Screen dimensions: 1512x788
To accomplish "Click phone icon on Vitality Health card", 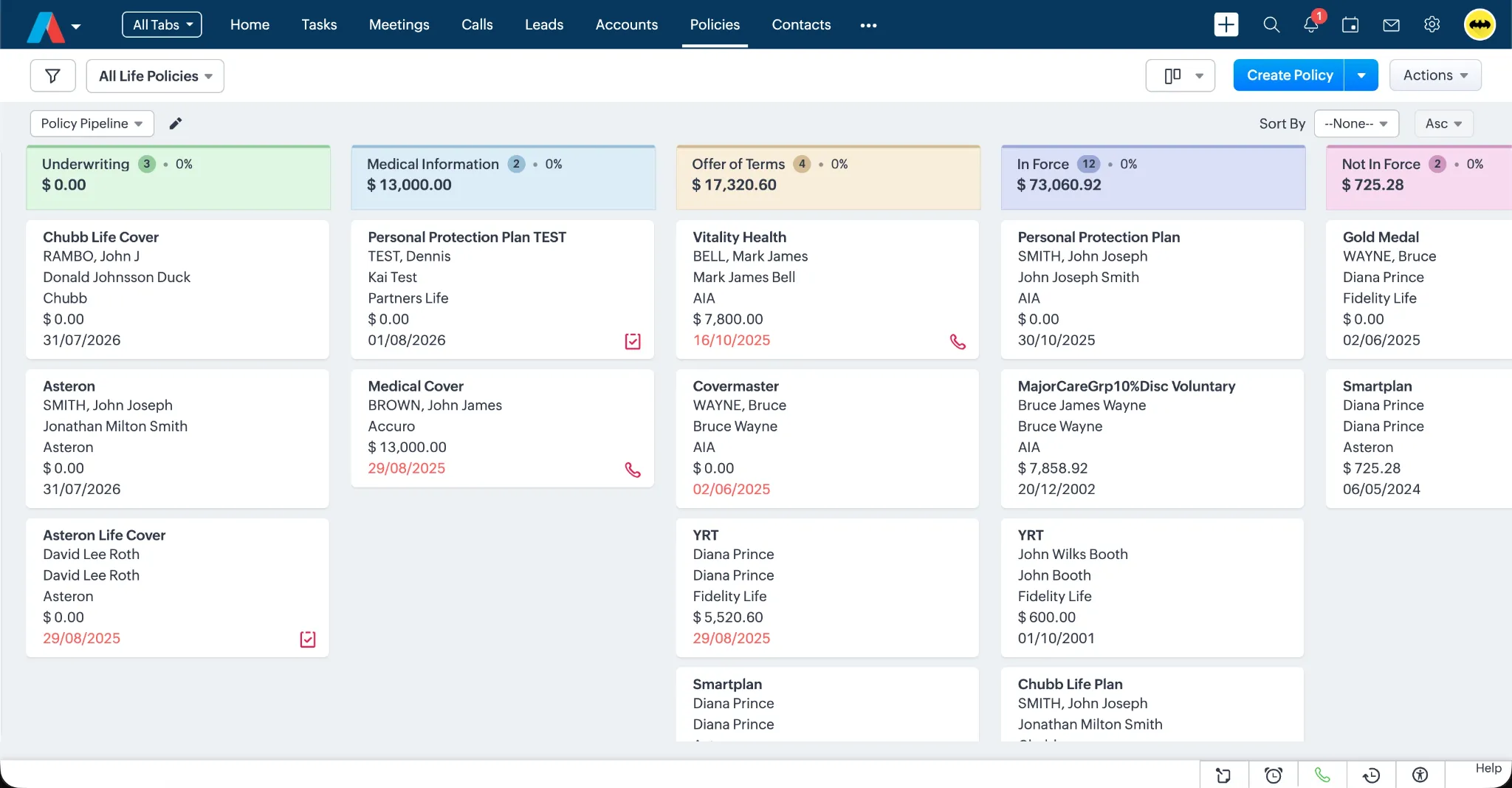I will pyautogui.click(x=958, y=341).
